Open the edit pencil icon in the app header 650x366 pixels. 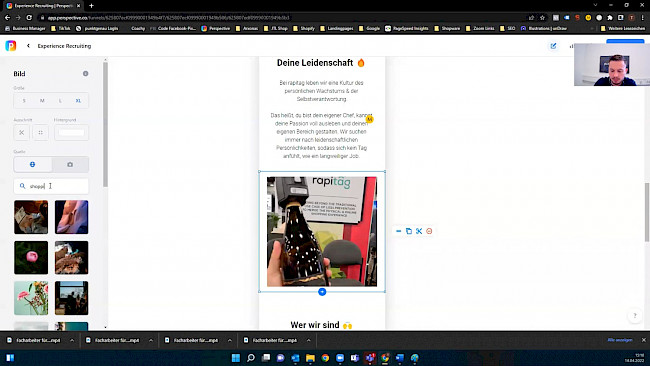click(x=553, y=46)
